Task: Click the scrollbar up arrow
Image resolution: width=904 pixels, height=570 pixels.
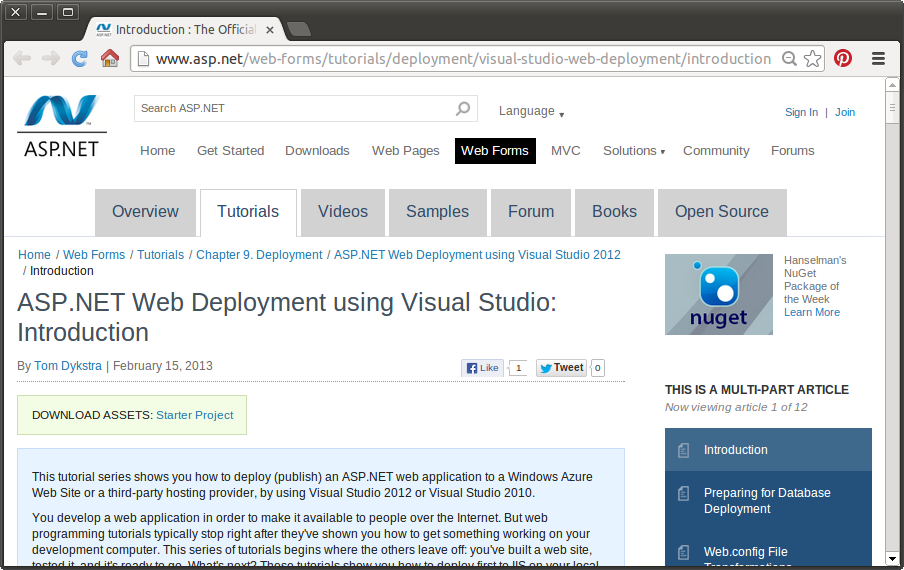Action: point(892,85)
